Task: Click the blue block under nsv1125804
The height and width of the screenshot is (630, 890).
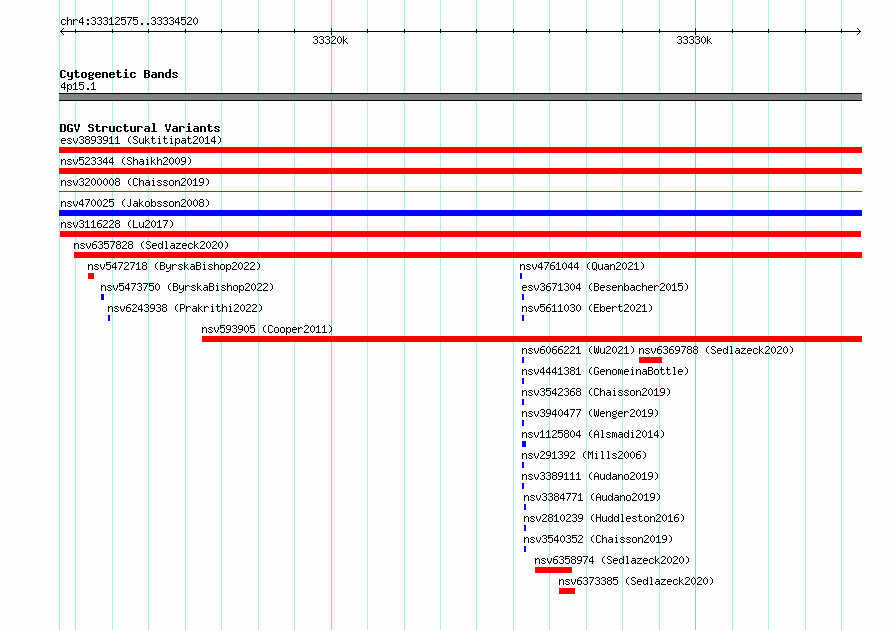Action: click(x=524, y=444)
